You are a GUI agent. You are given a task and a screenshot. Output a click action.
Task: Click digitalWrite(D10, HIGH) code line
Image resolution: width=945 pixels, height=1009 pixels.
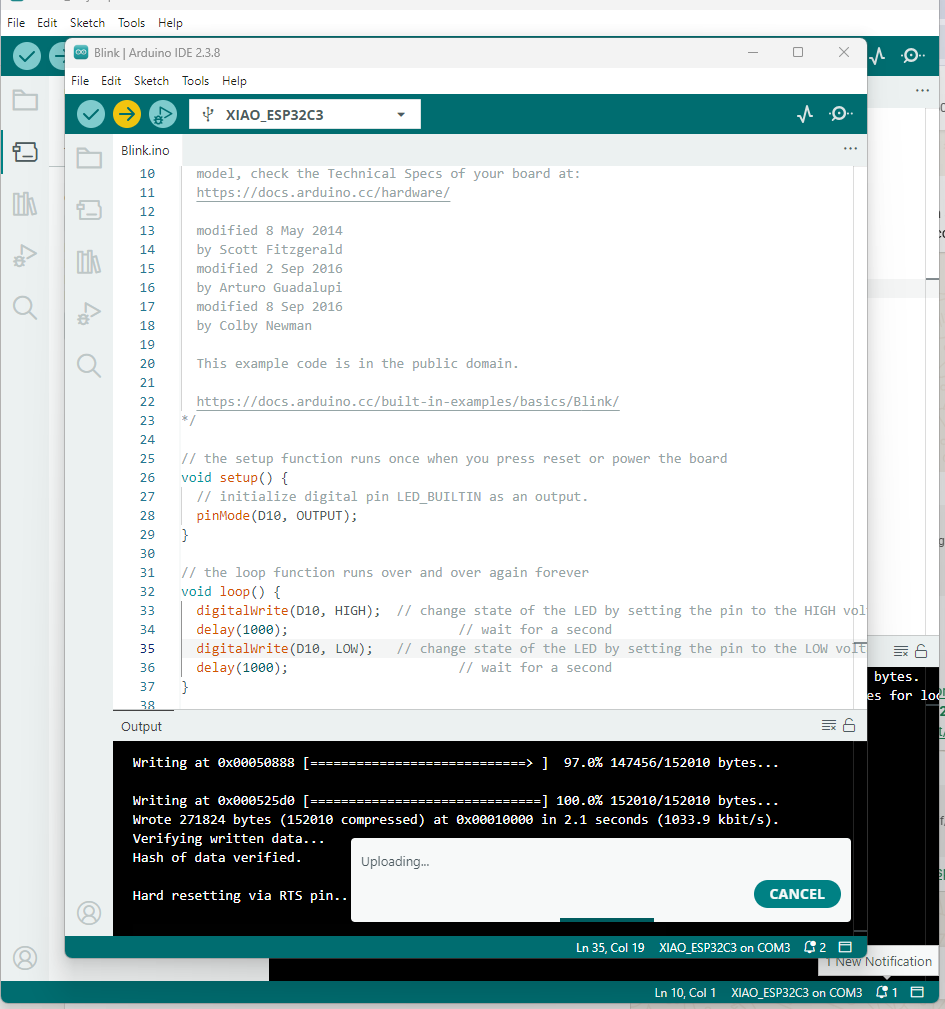(288, 610)
